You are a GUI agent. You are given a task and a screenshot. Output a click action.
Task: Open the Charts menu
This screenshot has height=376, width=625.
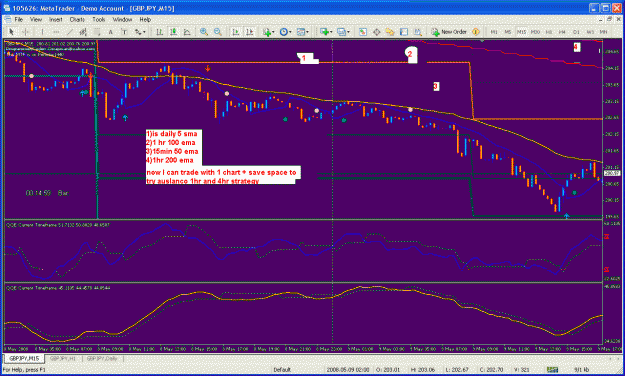click(x=77, y=19)
